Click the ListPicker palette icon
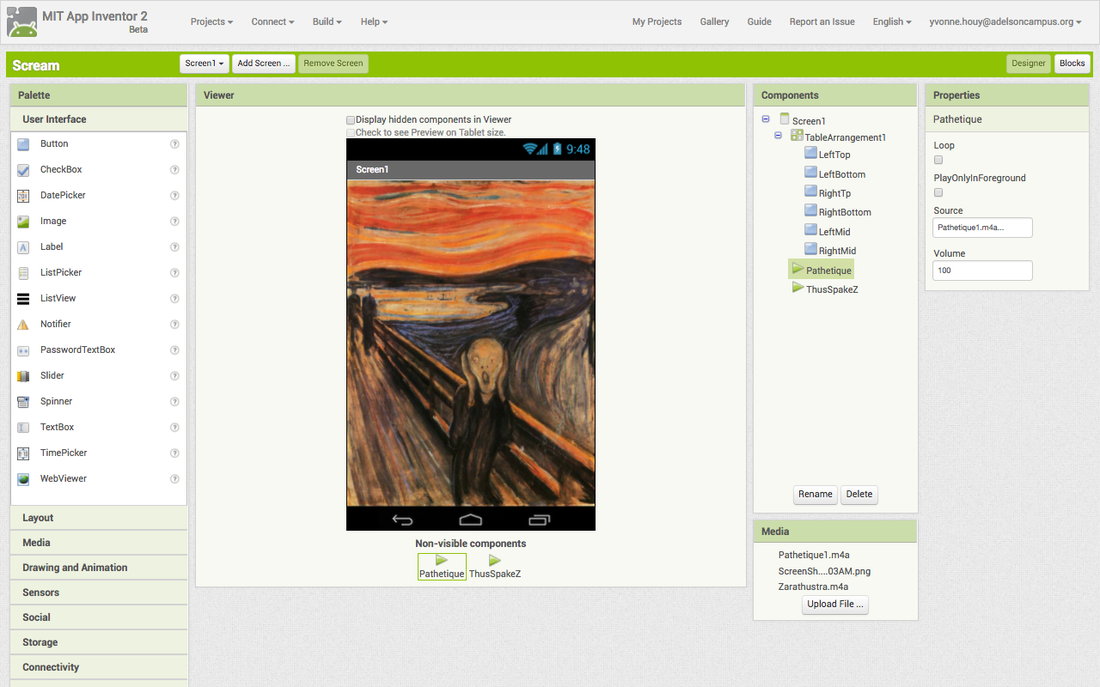Image resolution: width=1100 pixels, height=687 pixels. (x=23, y=273)
